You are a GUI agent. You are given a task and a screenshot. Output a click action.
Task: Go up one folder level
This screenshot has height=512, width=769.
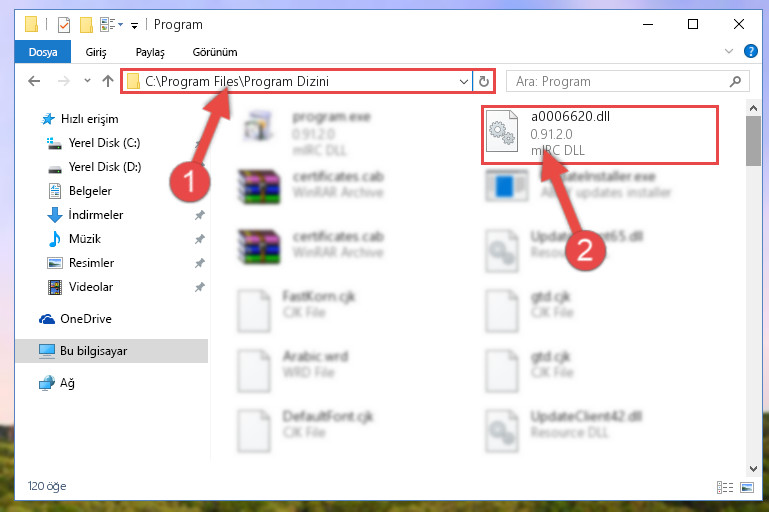pyautogui.click(x=107, y=81)
